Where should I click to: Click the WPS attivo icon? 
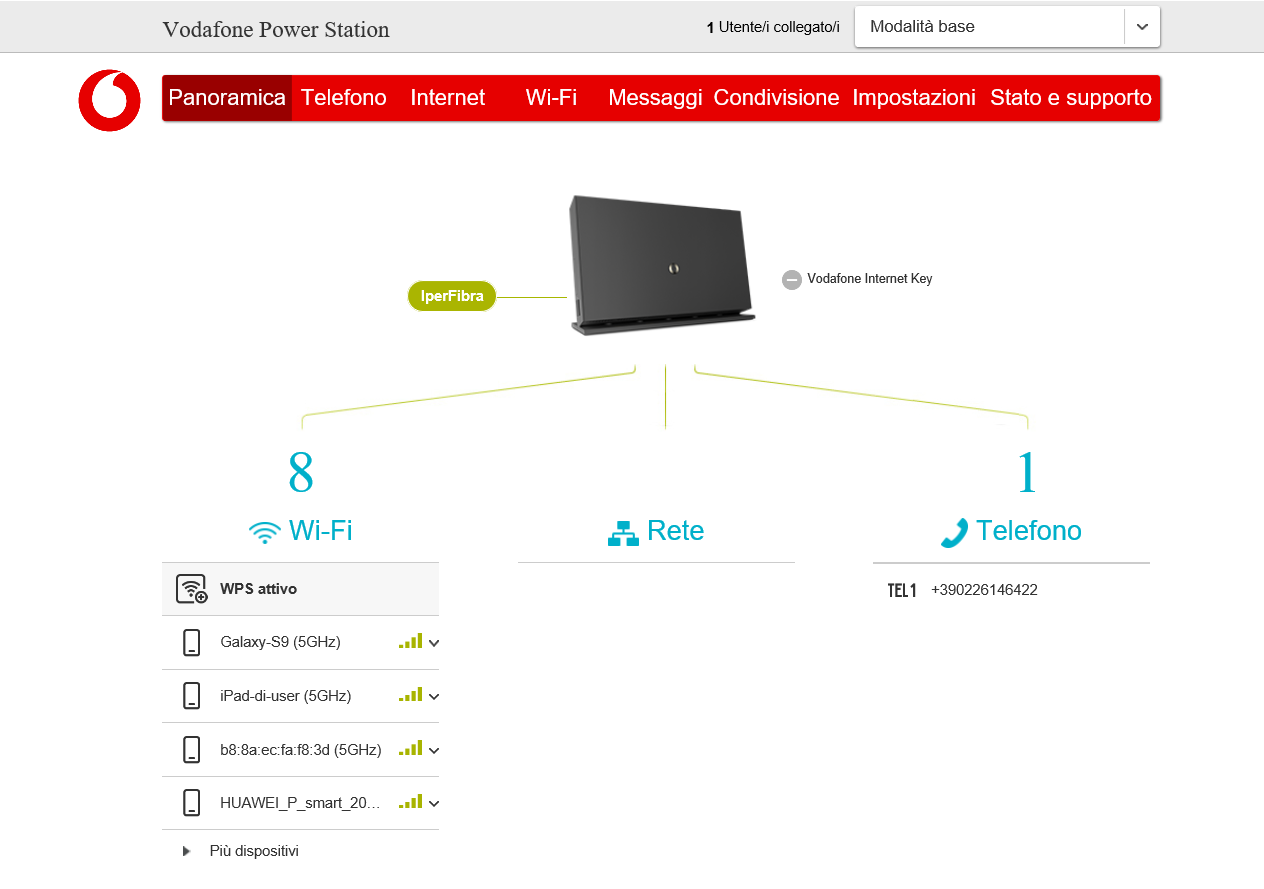point(191,589)
